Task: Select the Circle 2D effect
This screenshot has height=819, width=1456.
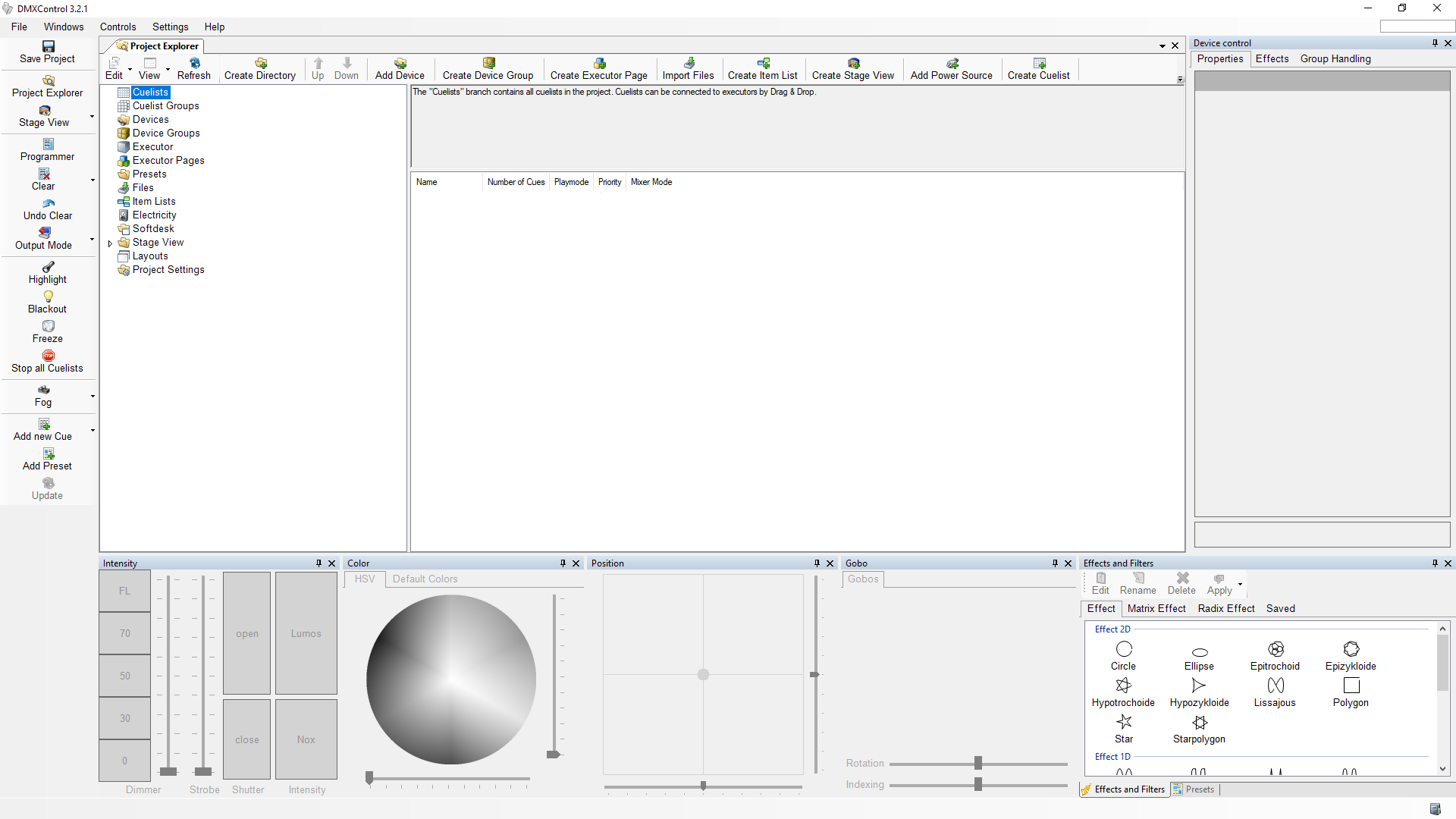Action: tap(1123, 649)
